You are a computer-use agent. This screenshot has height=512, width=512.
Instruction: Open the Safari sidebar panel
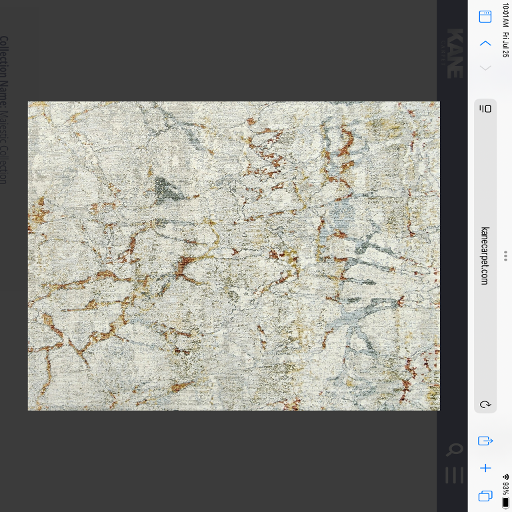coord(485,17)
